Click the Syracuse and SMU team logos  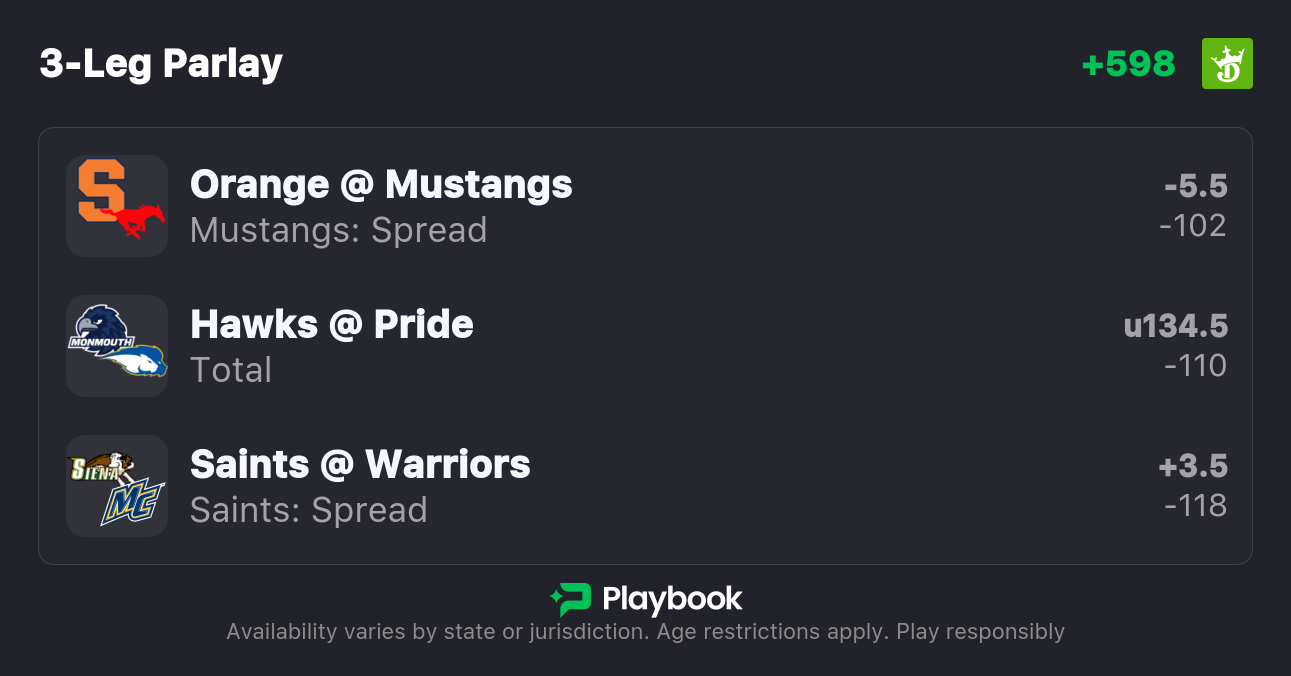[x=117, y=206]
